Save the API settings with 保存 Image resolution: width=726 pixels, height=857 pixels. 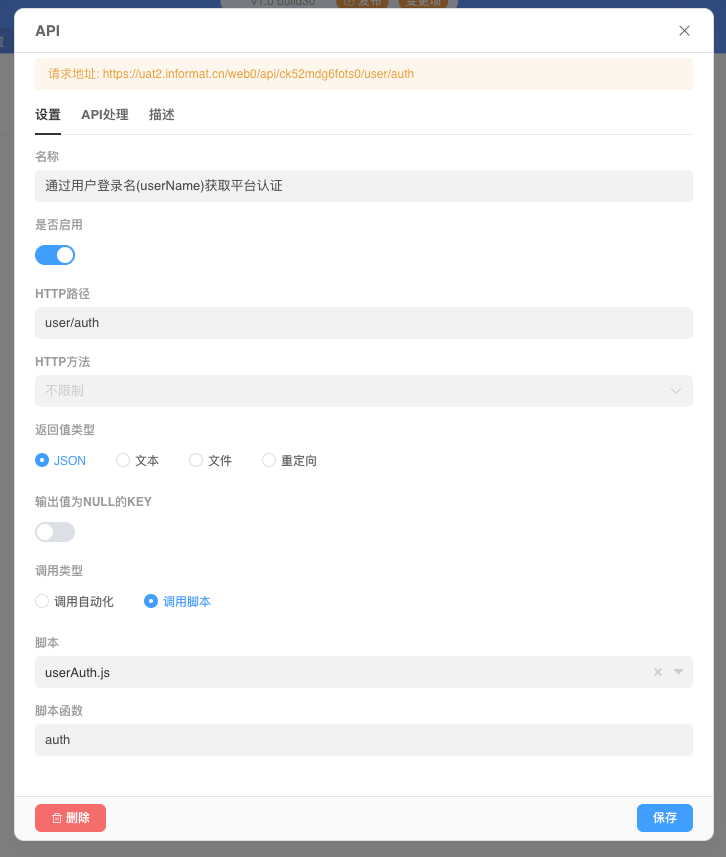pyautogui.click(x=664, y=817)
